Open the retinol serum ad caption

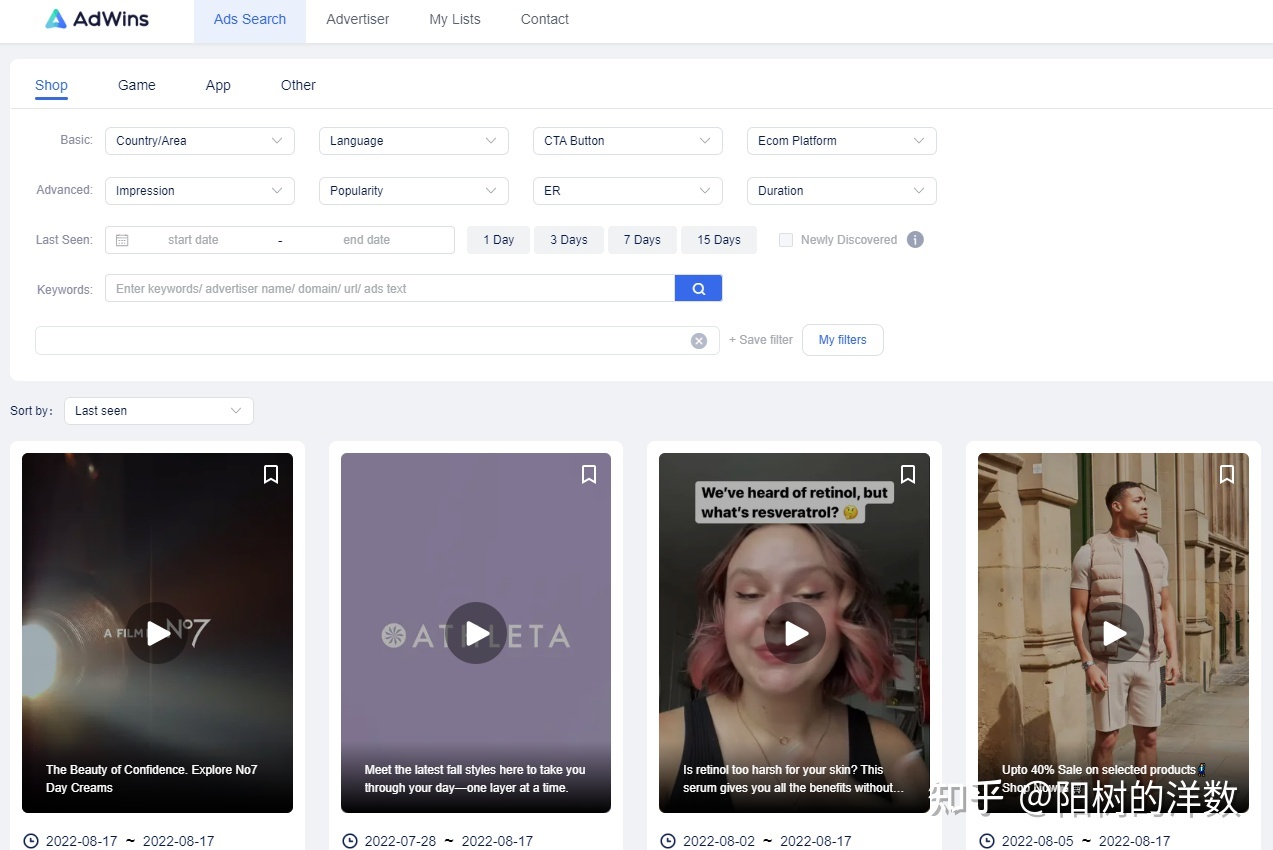793,779
